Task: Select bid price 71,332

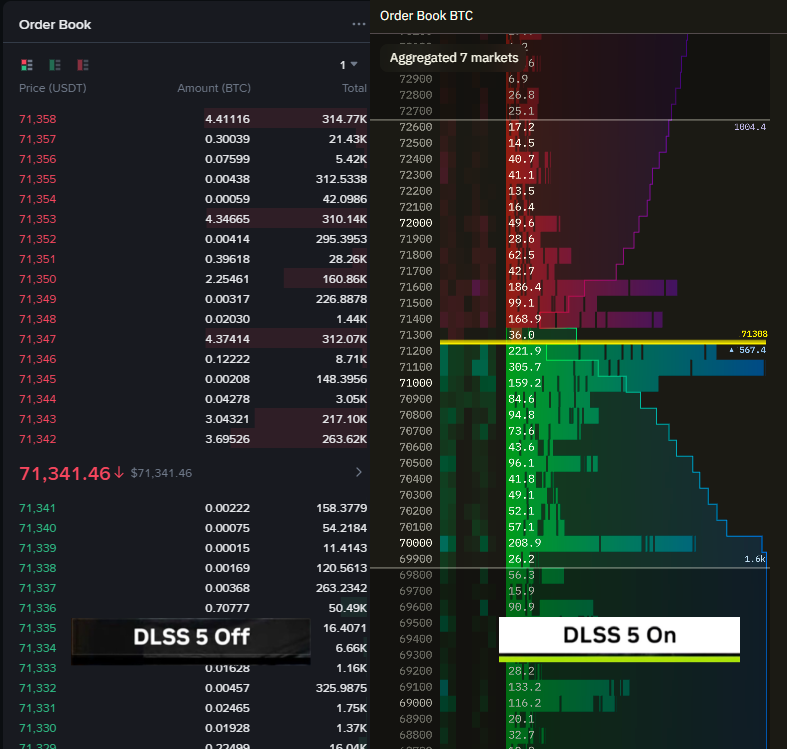Action: 38,688
